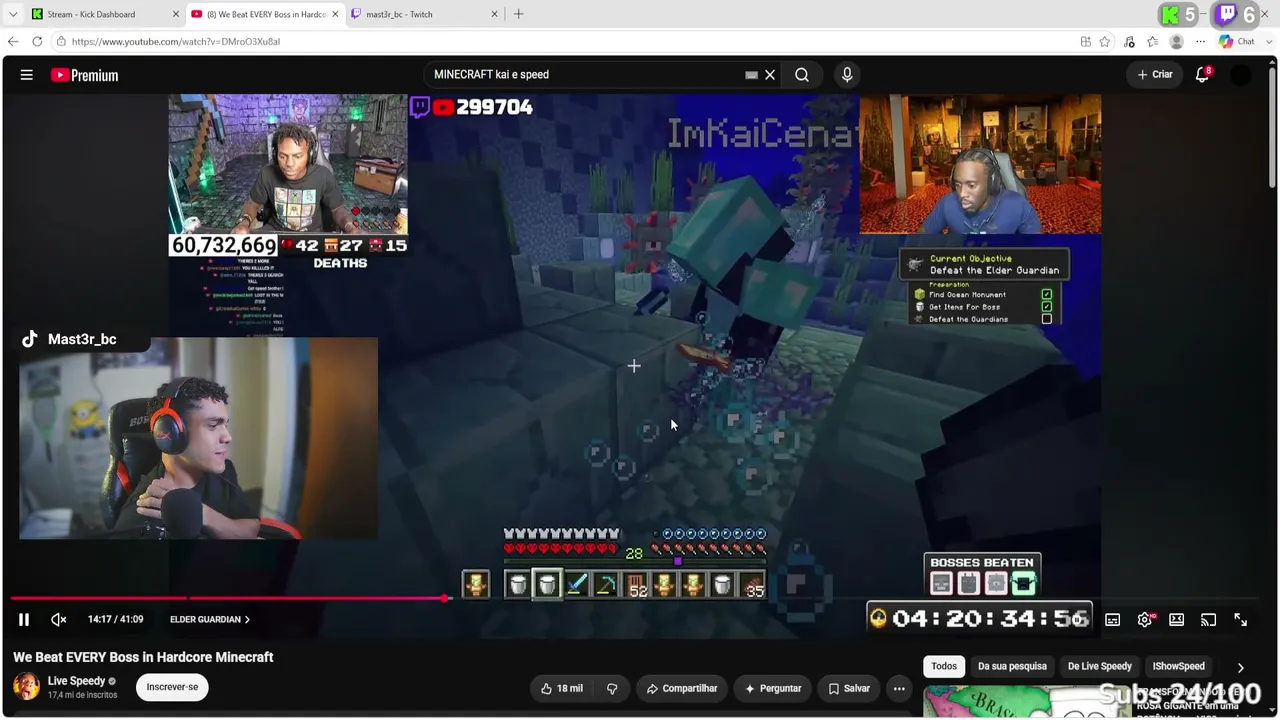Cast the video to a TV

(x=1209, y=620)
